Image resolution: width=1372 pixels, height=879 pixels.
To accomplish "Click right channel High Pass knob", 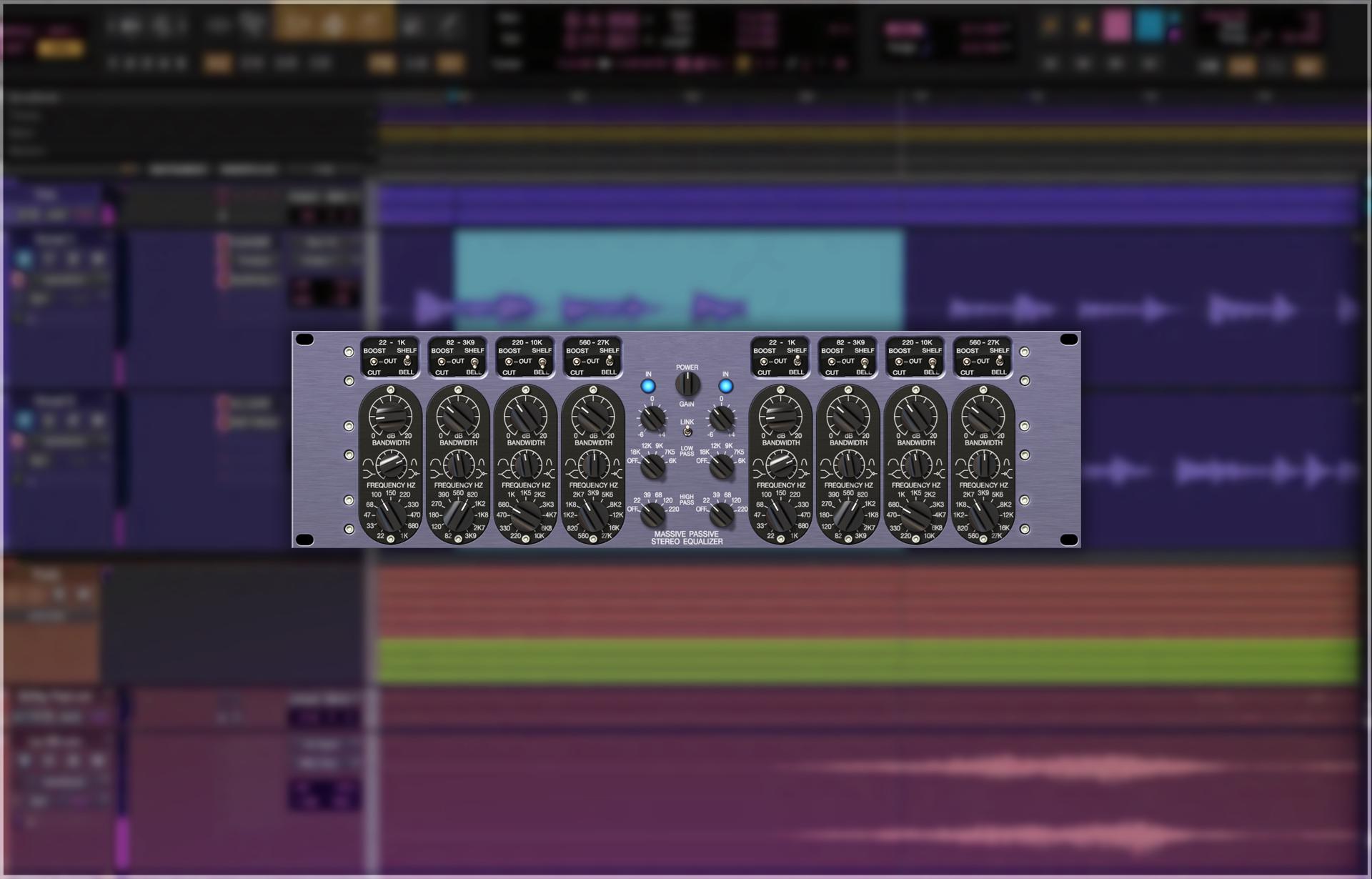I will 722,514.
